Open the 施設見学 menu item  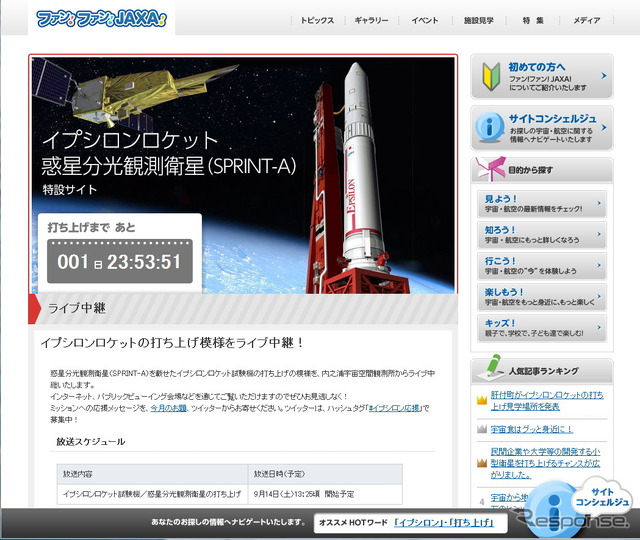[x=478, y=20]
